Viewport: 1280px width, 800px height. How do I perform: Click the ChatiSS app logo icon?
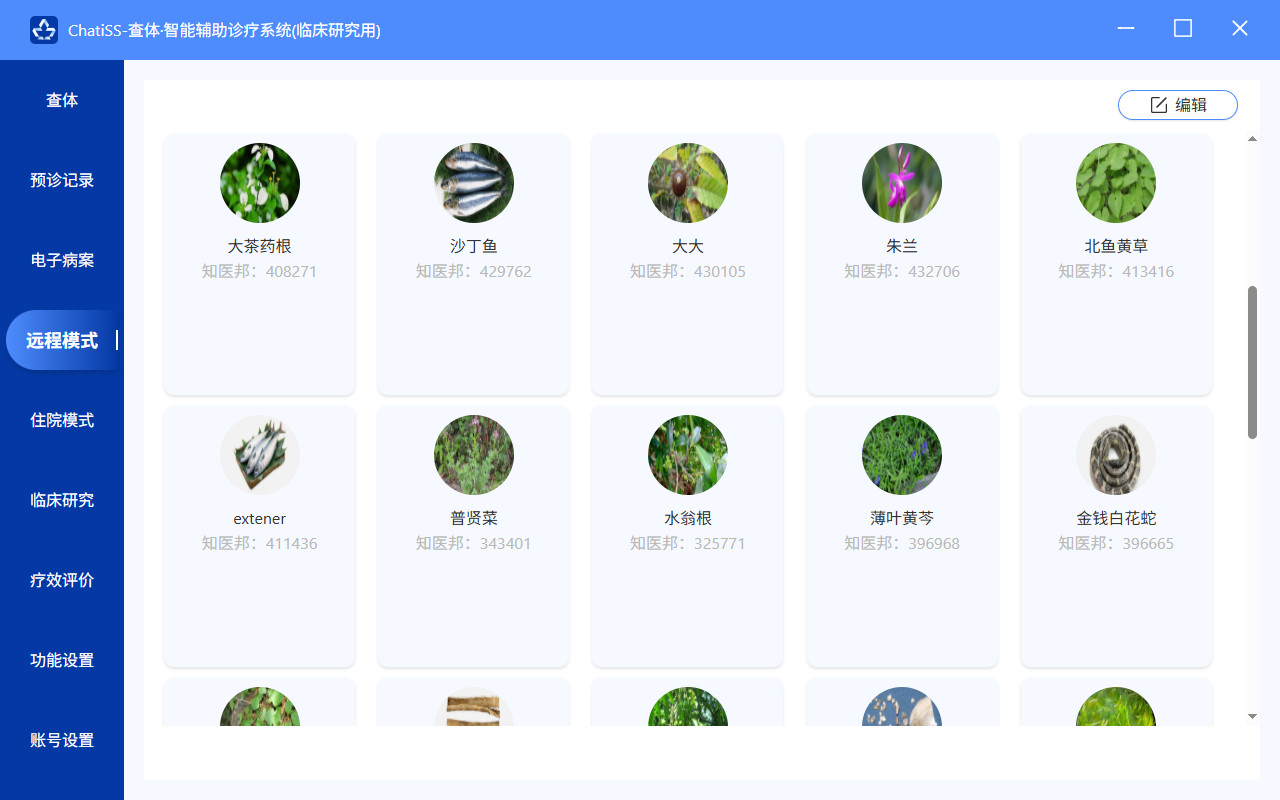pos(44,30)
